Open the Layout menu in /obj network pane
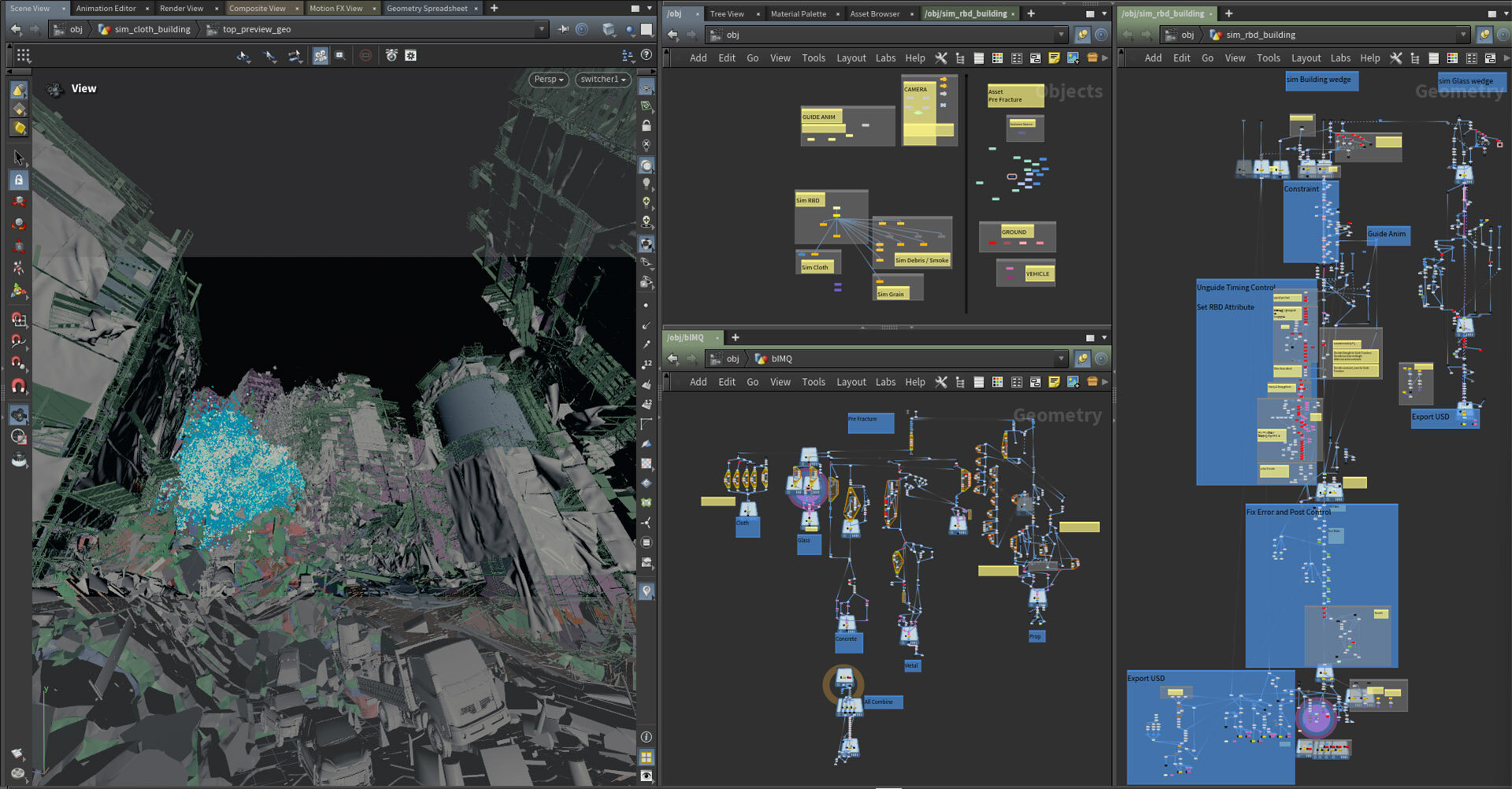The width and height of the screenshot is (1512, 789). click(x=850, y=58)
